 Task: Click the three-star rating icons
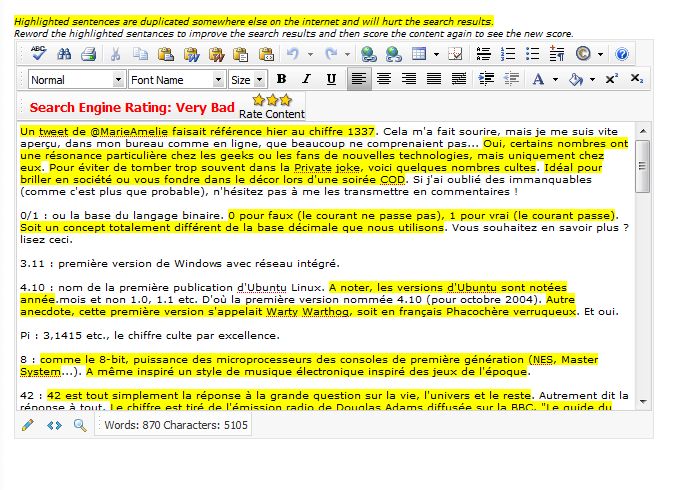(x=272, y=100)
